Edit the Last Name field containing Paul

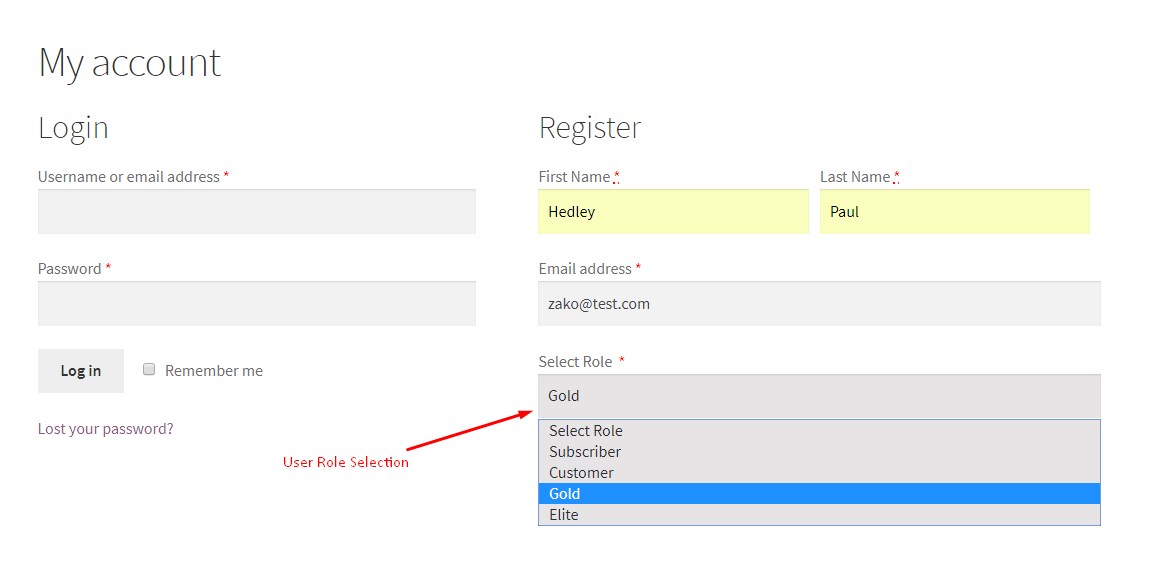click(954, 212)
